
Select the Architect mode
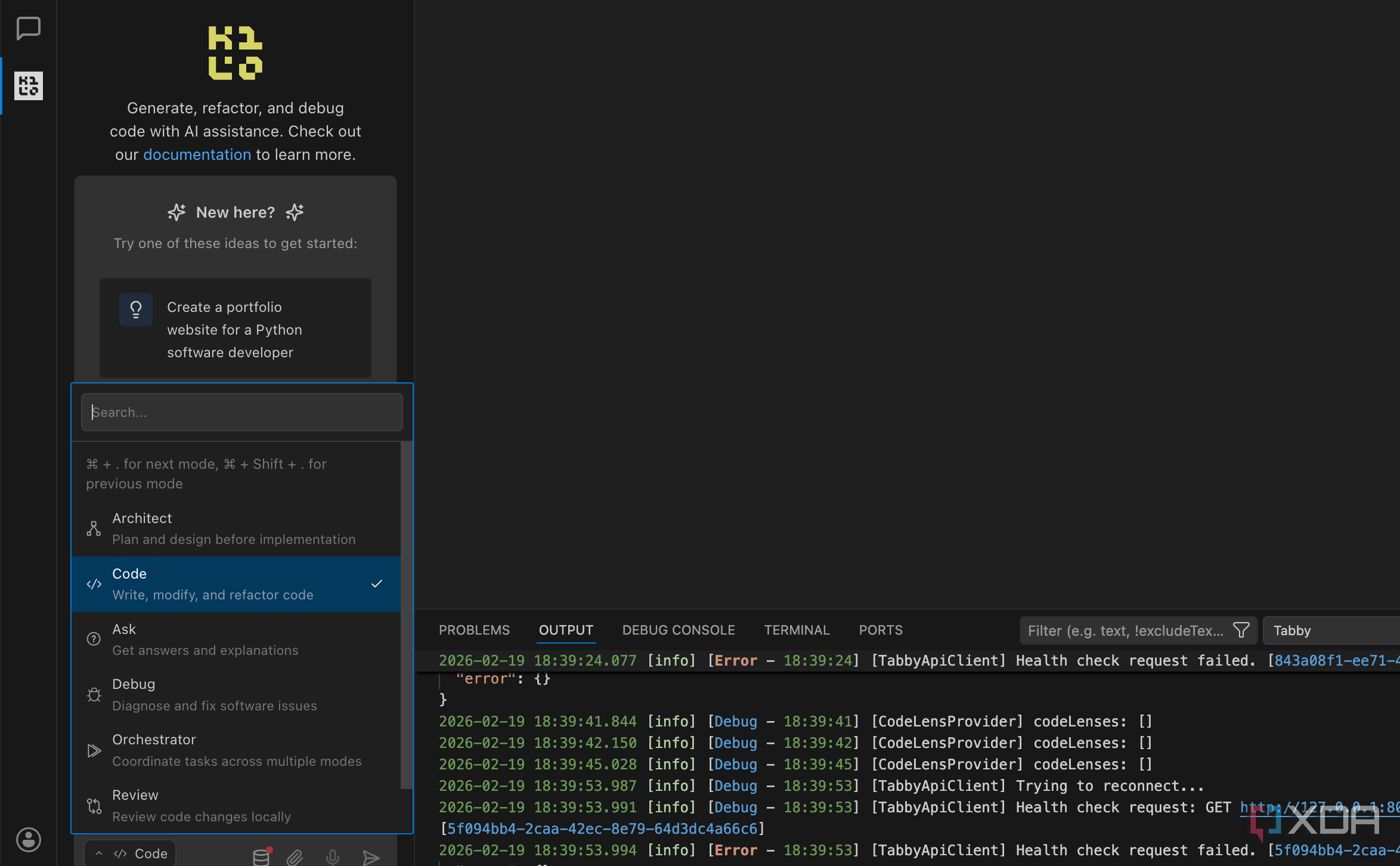[236, 528]
